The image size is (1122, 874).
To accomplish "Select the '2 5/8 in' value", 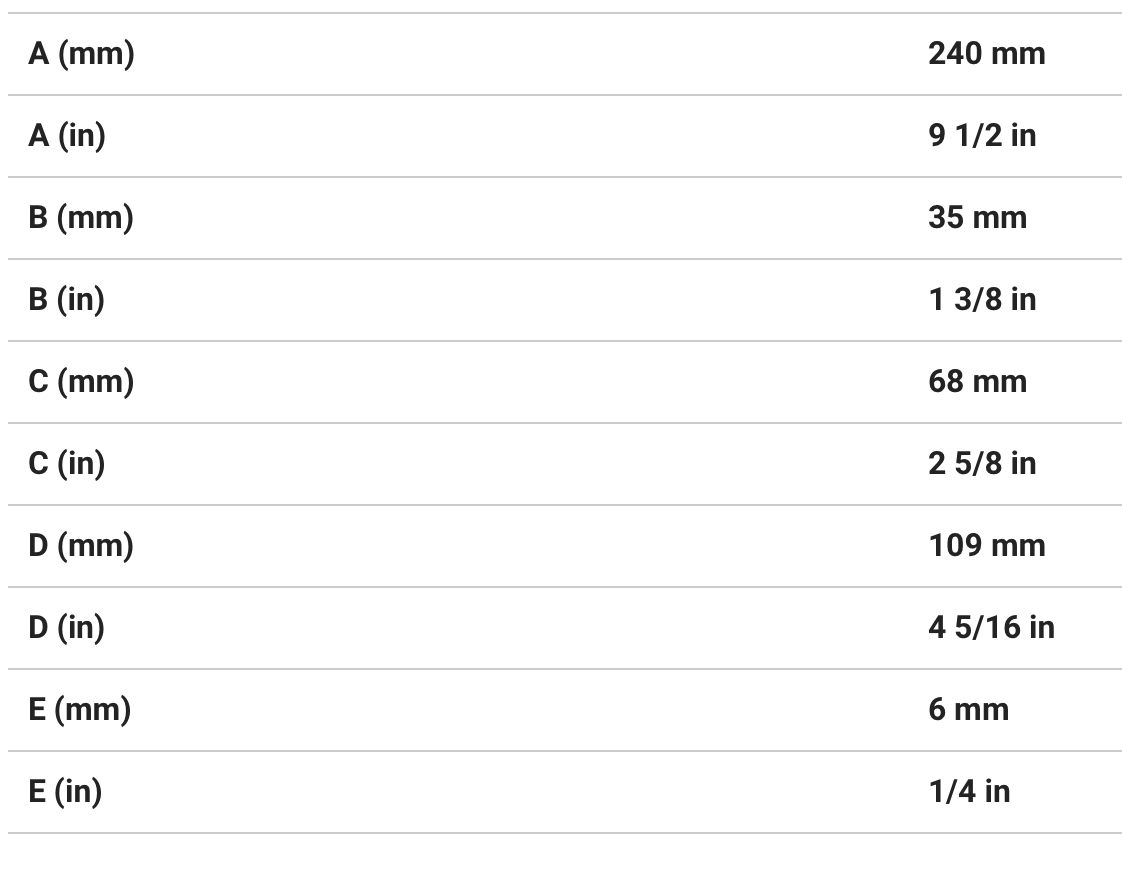I will coord(981,464).
